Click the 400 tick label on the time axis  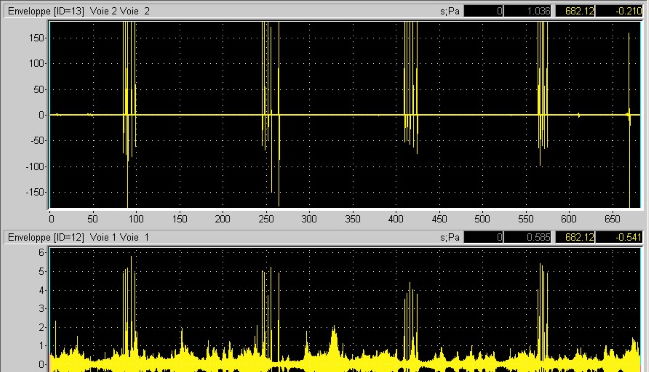pyautogui.click(x=396, y=219)
